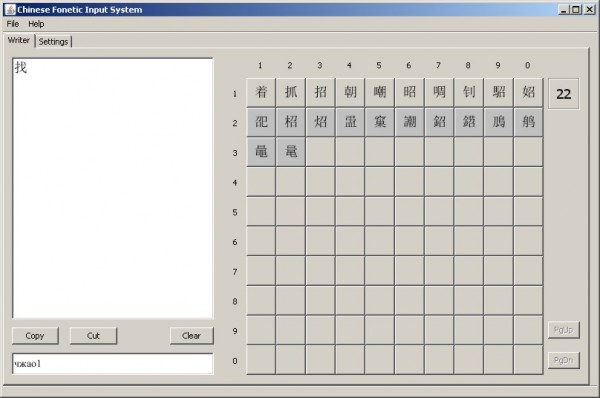Click the Cut button
This screenshot has height=398, width=600.
click(x=93, y=336)
